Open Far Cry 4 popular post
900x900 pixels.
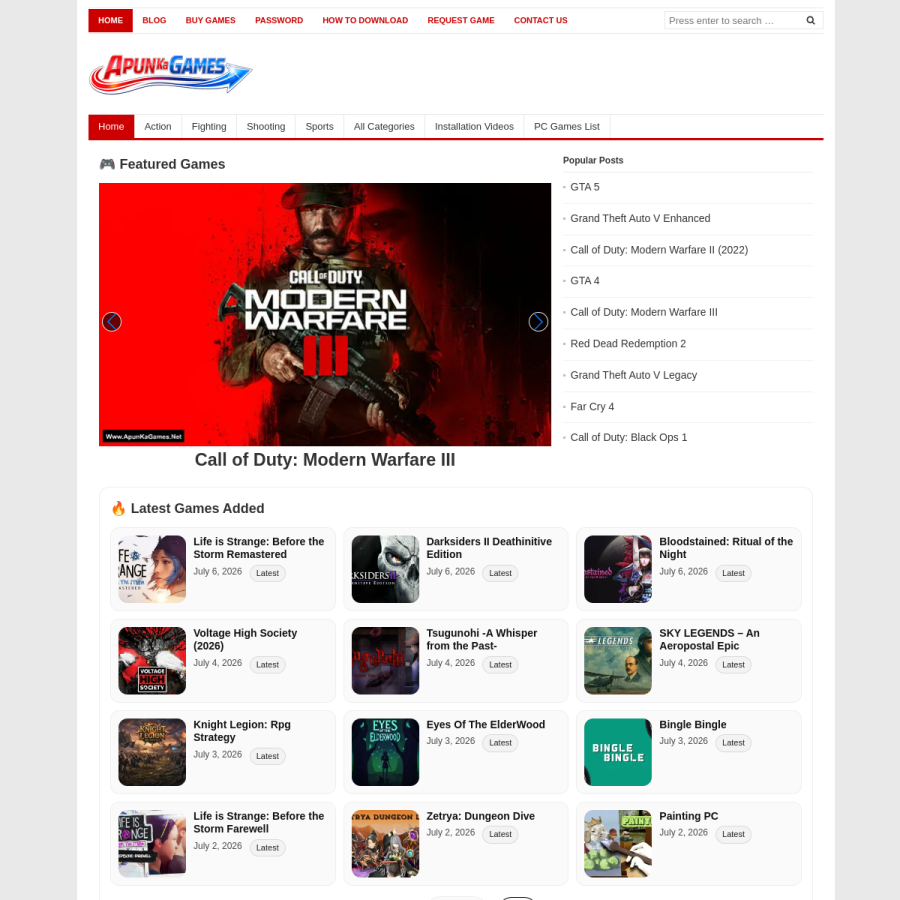[592, 407]
